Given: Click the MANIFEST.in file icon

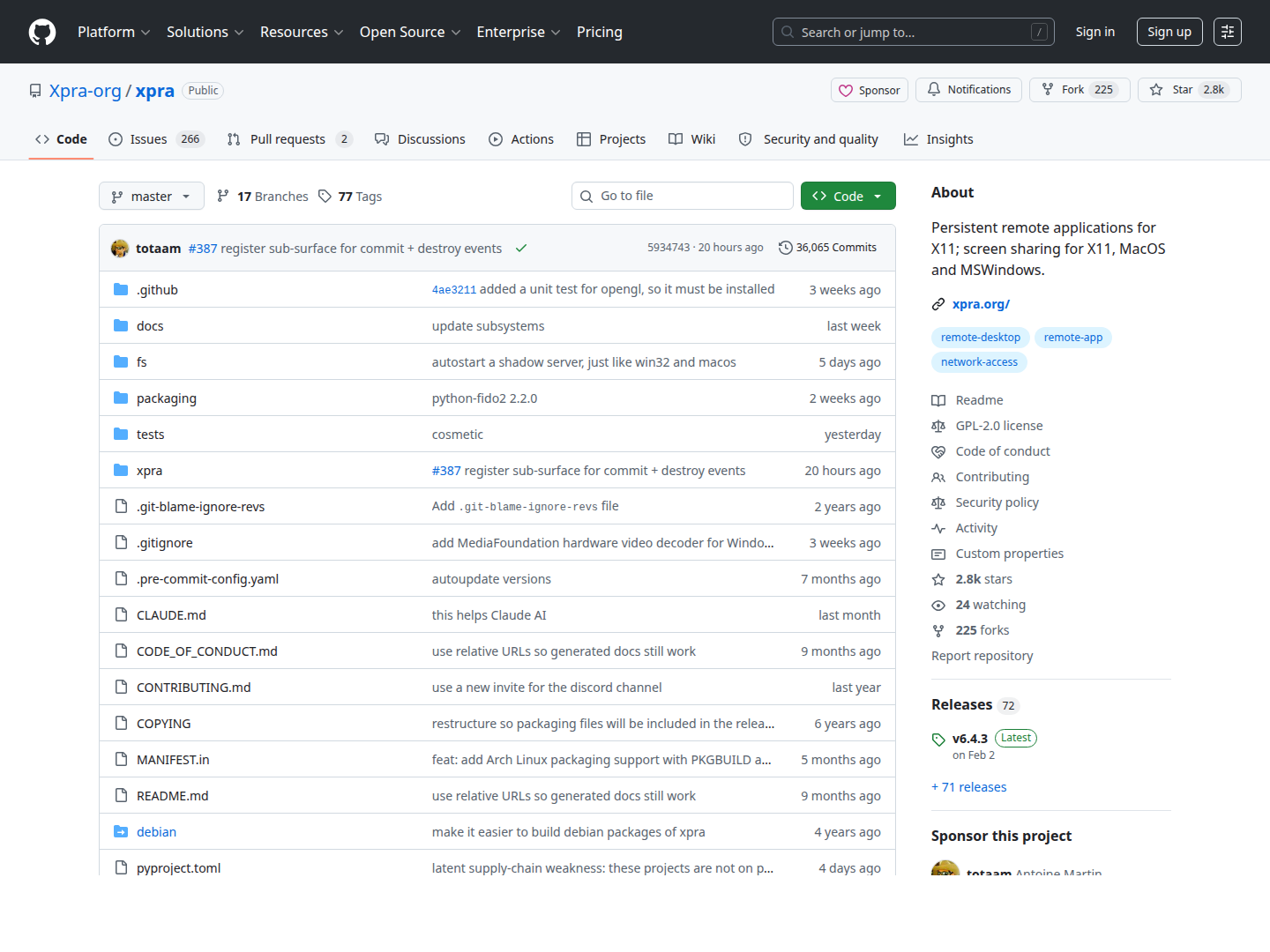Looking at the screenshot, I should point(121,760).
